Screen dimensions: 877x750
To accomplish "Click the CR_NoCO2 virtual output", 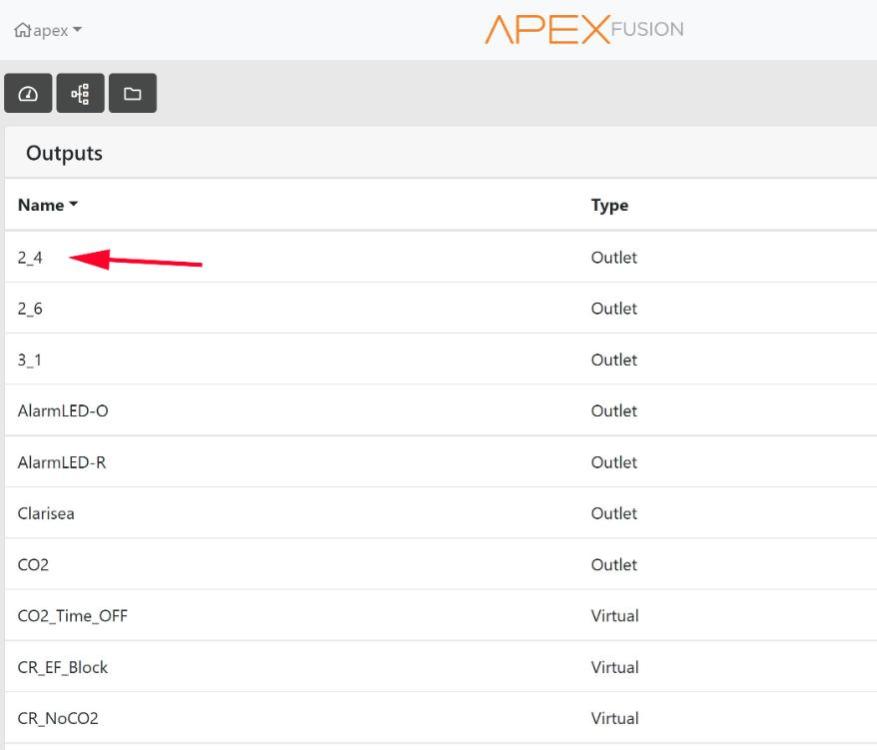I will click(x=57, y=719).
